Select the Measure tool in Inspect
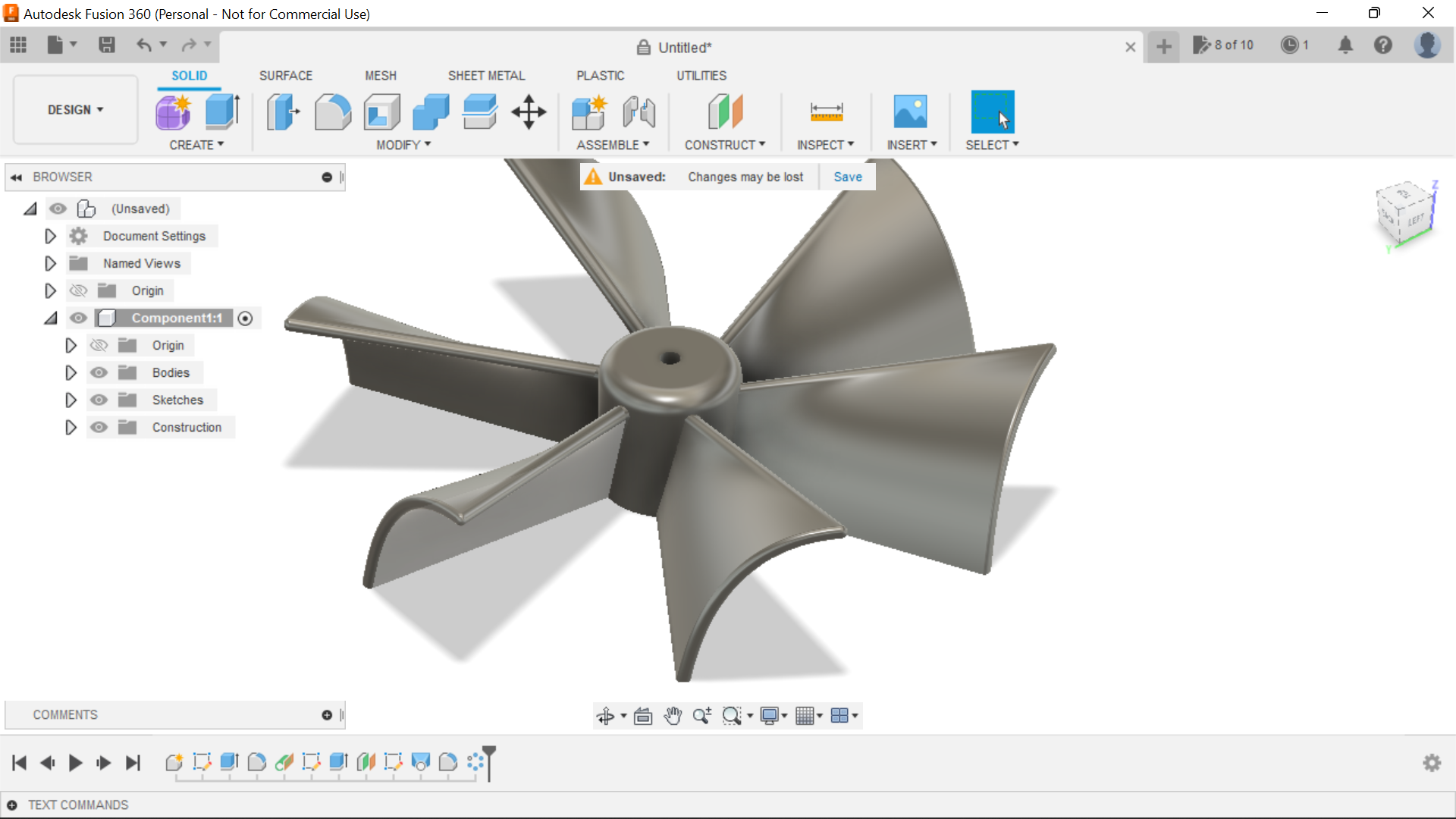The image size is (1456, 819). coord(826,112)
